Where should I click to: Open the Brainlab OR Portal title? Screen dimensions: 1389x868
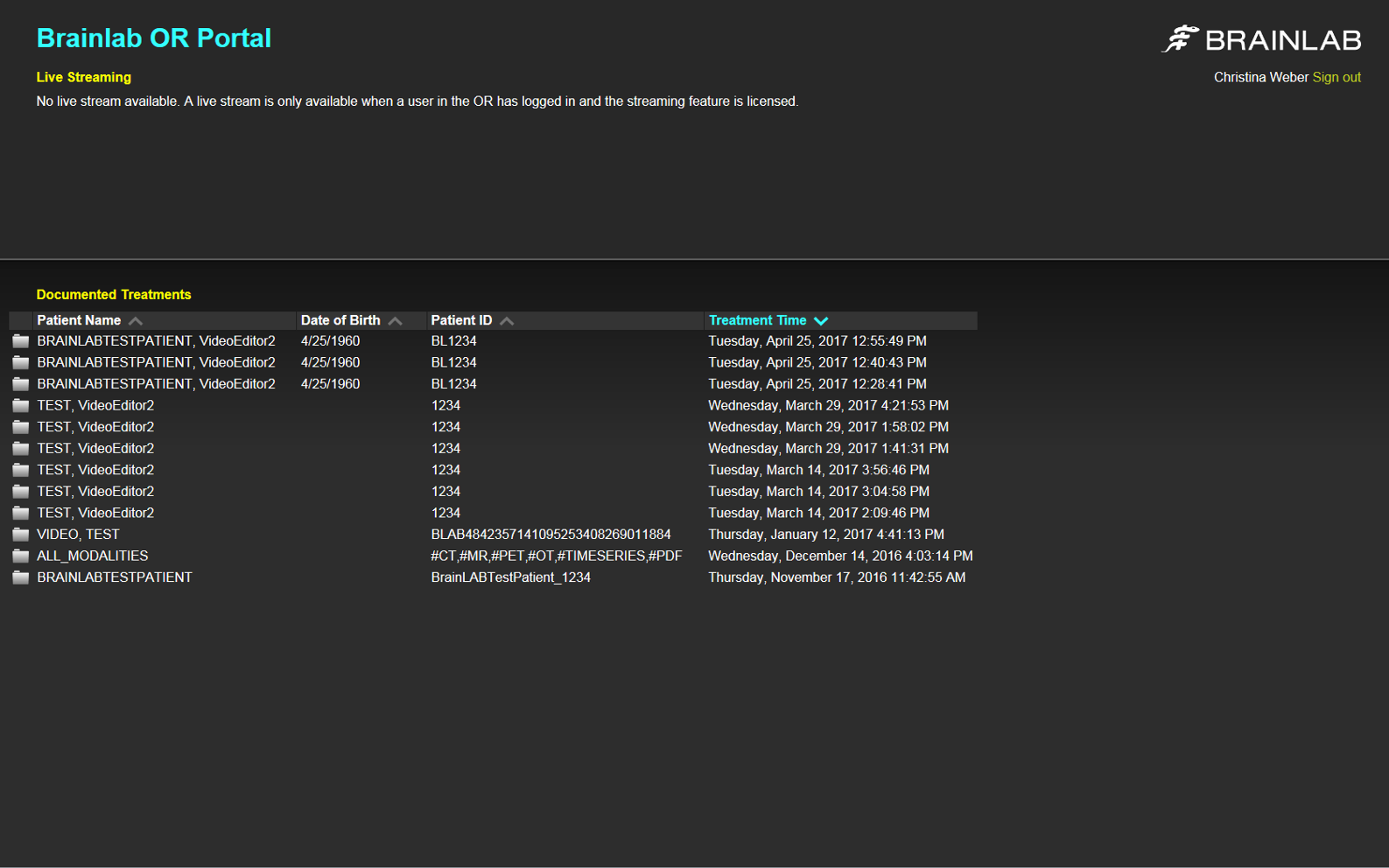(154, 38)
